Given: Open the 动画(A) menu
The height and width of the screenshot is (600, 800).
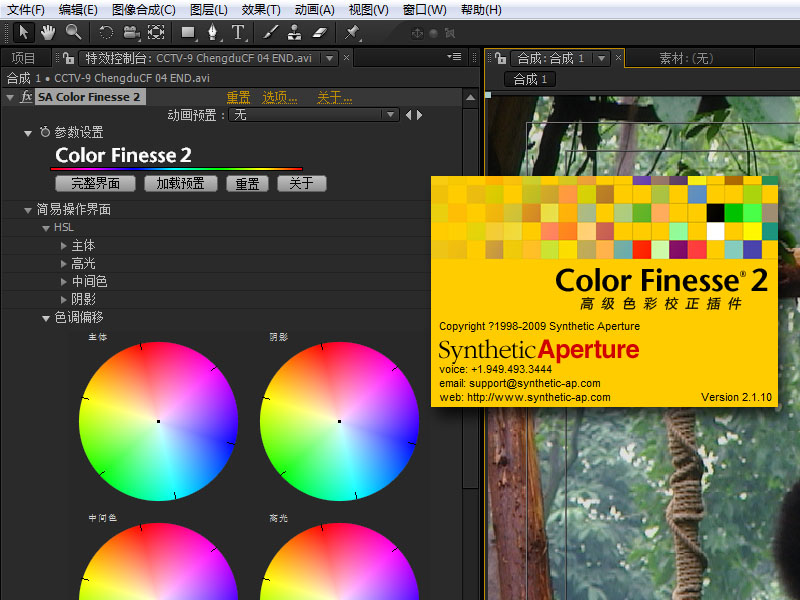Looking at the screenshot, I should (315, 10).
